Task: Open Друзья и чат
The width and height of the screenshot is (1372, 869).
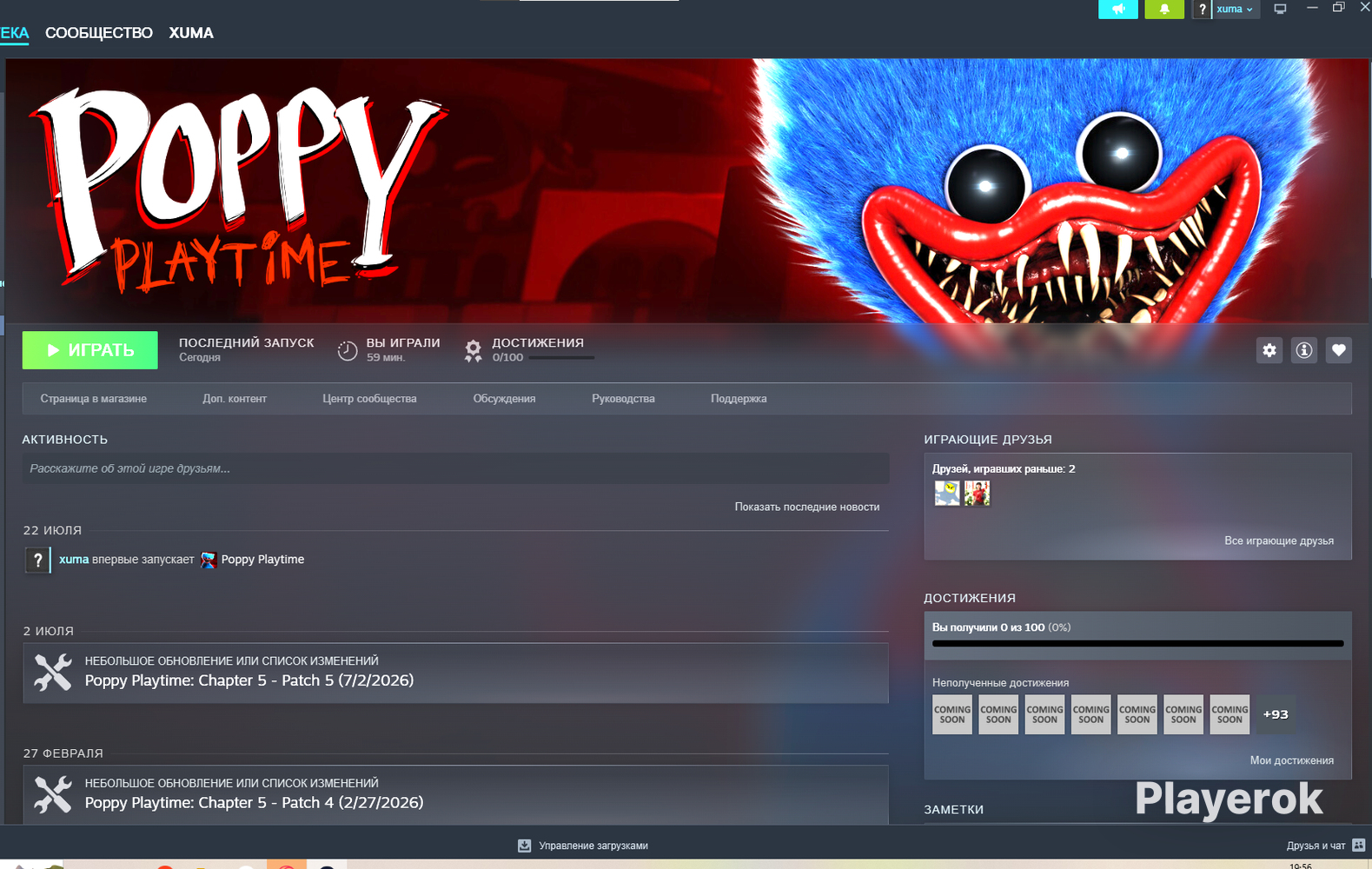Action: click(x=1316, y=846)
